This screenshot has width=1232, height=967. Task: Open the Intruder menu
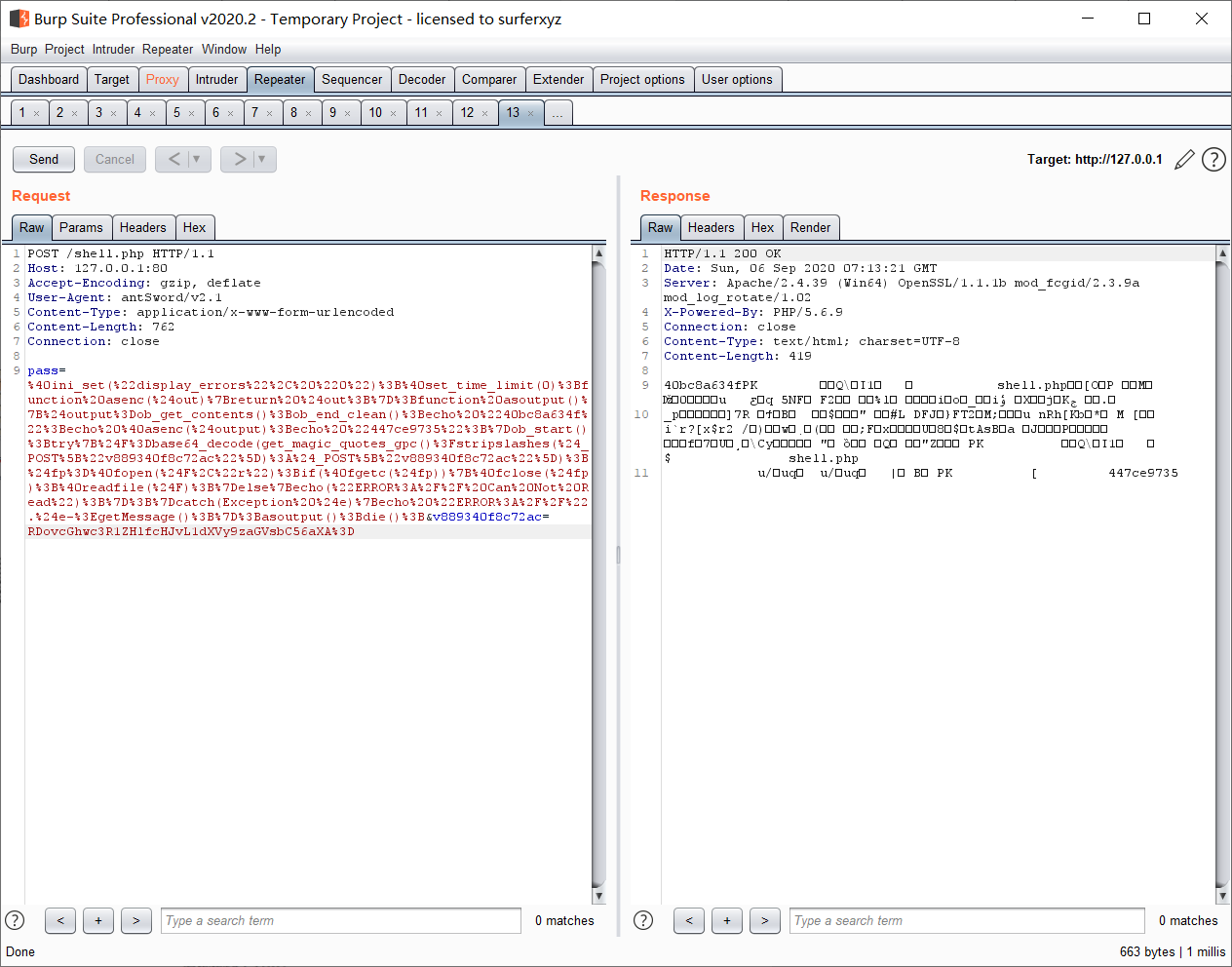coord(114,49)
